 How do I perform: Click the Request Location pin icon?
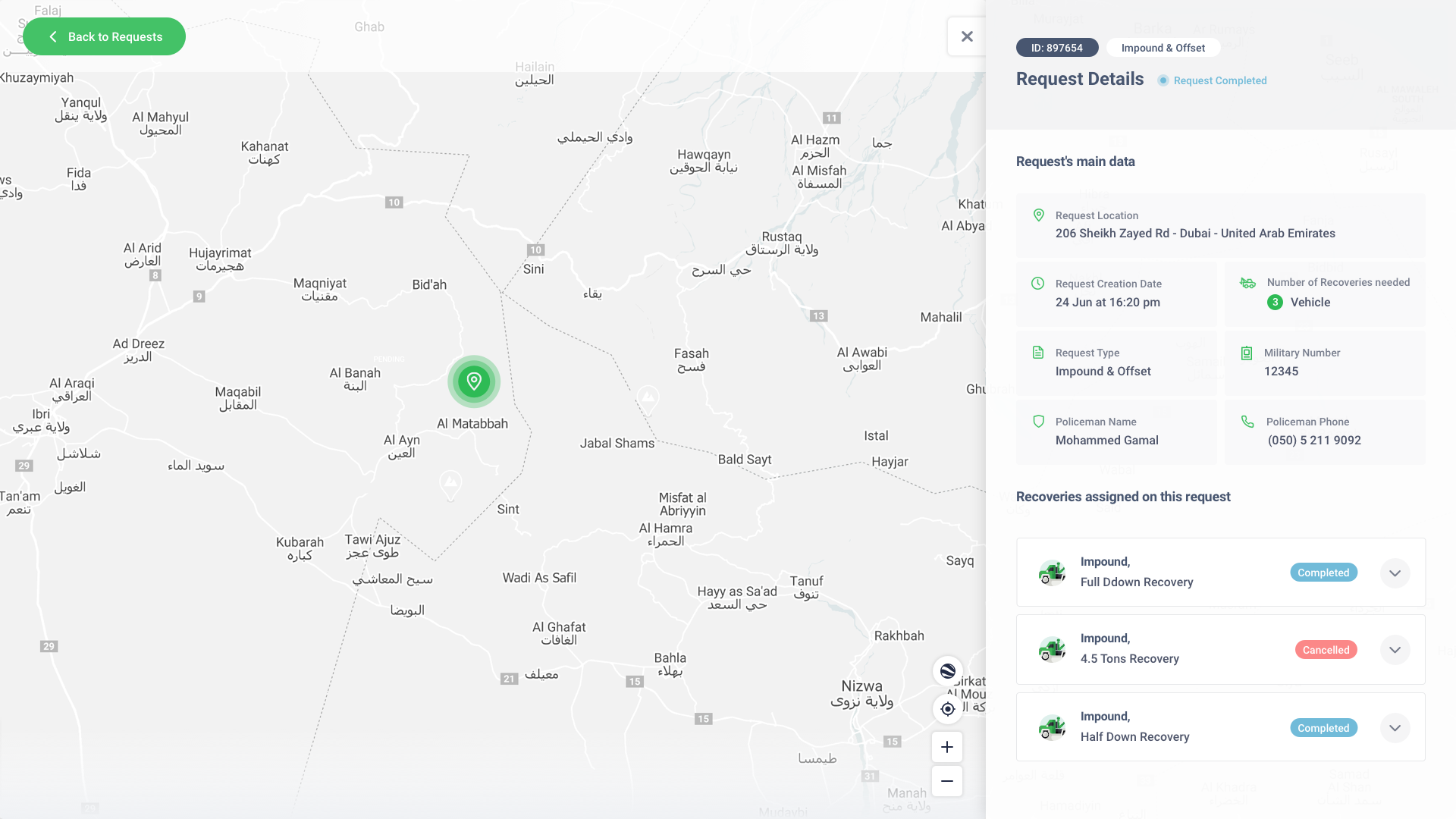coord(1039,215)
